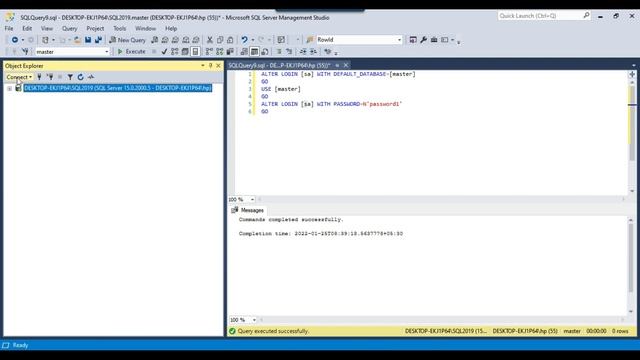This screenshot has width=640, height=360.
Task: Click the Change Connection icon left of the database box
Action: (x=25, y=51)
